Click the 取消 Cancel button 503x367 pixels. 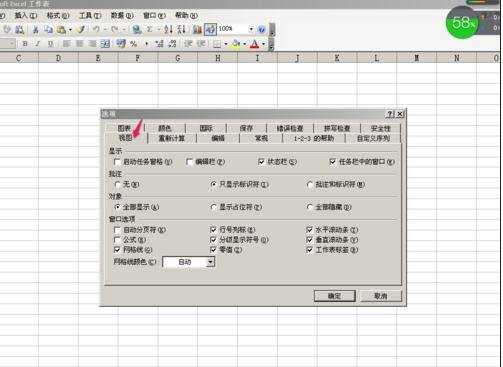pyautogui.click(x=381, y=296)
